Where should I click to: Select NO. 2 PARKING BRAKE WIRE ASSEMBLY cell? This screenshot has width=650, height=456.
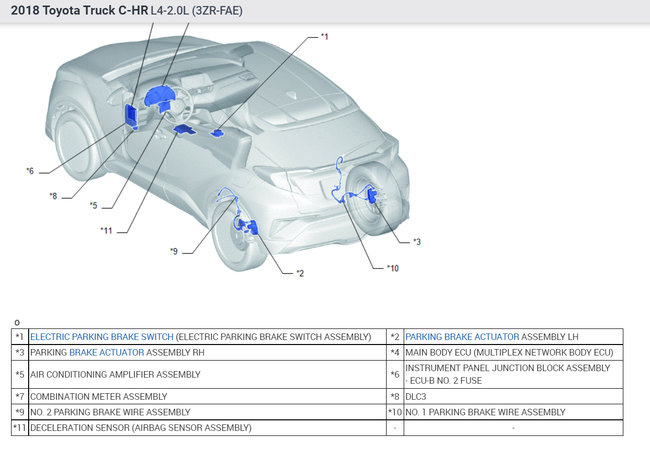(207, 412)
